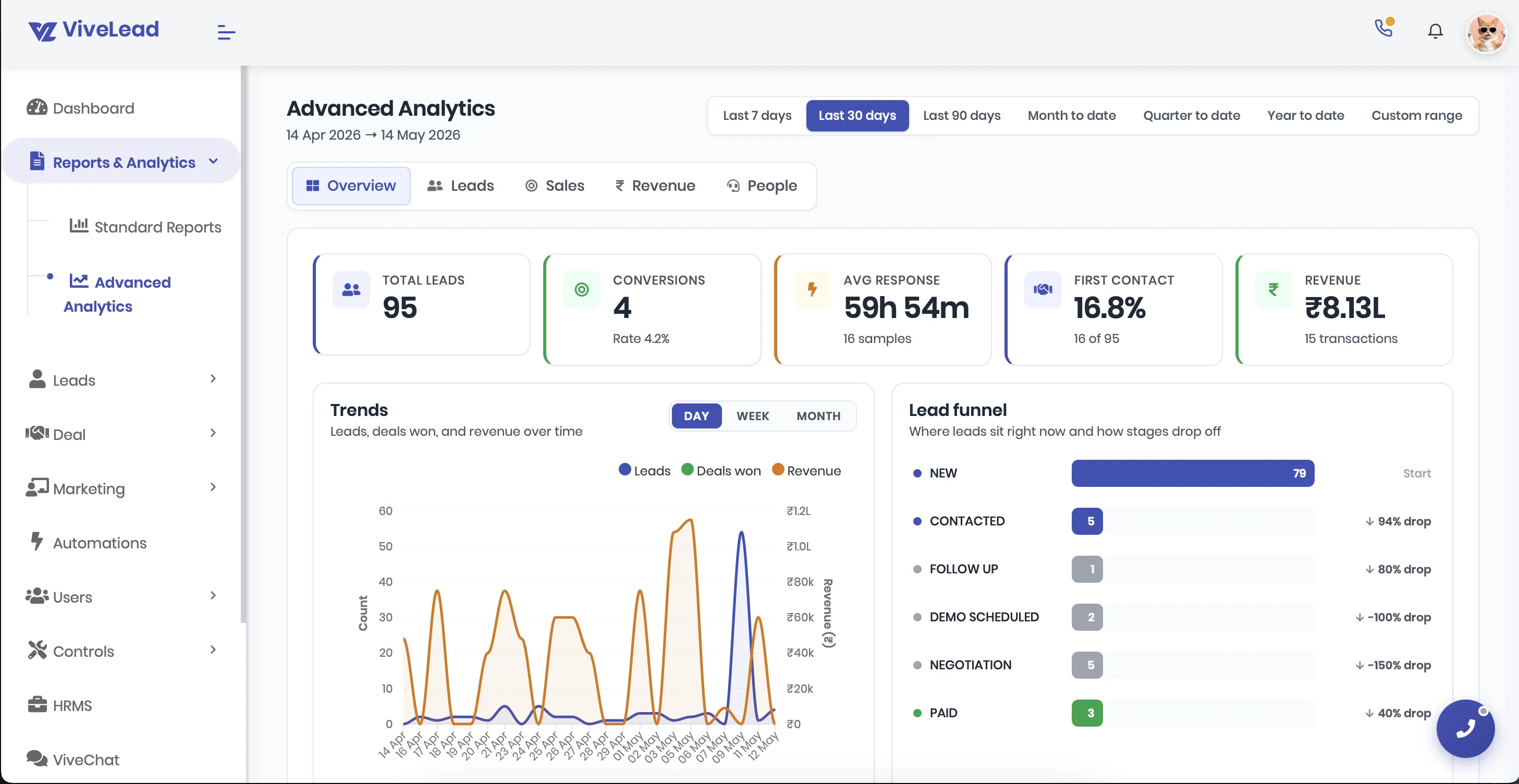Click the Deal handshake icon in sidebar
Viewport: 1519px width, 784px height.
[x=37, y=433]
